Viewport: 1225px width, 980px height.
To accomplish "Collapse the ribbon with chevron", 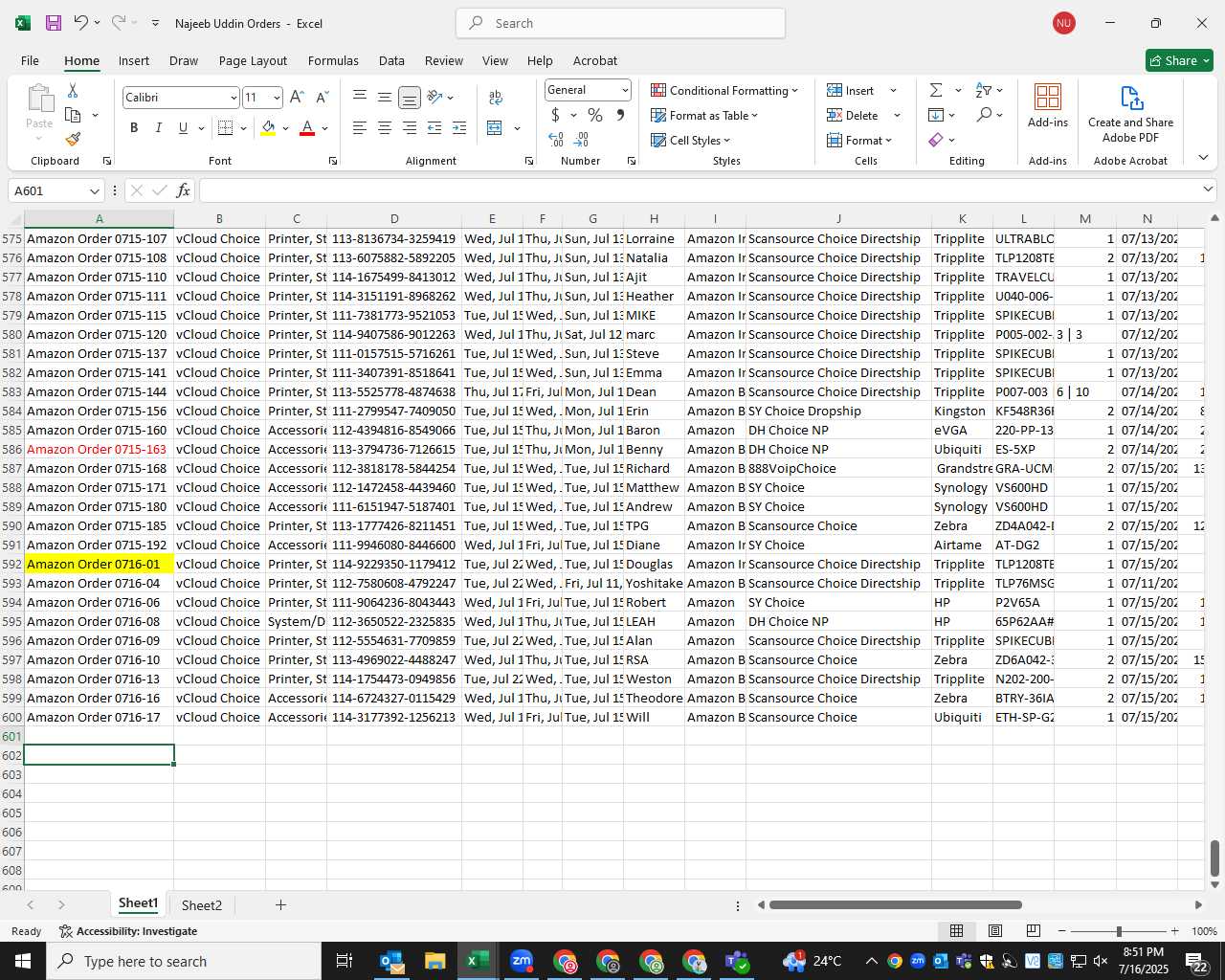I will 1203,158.
